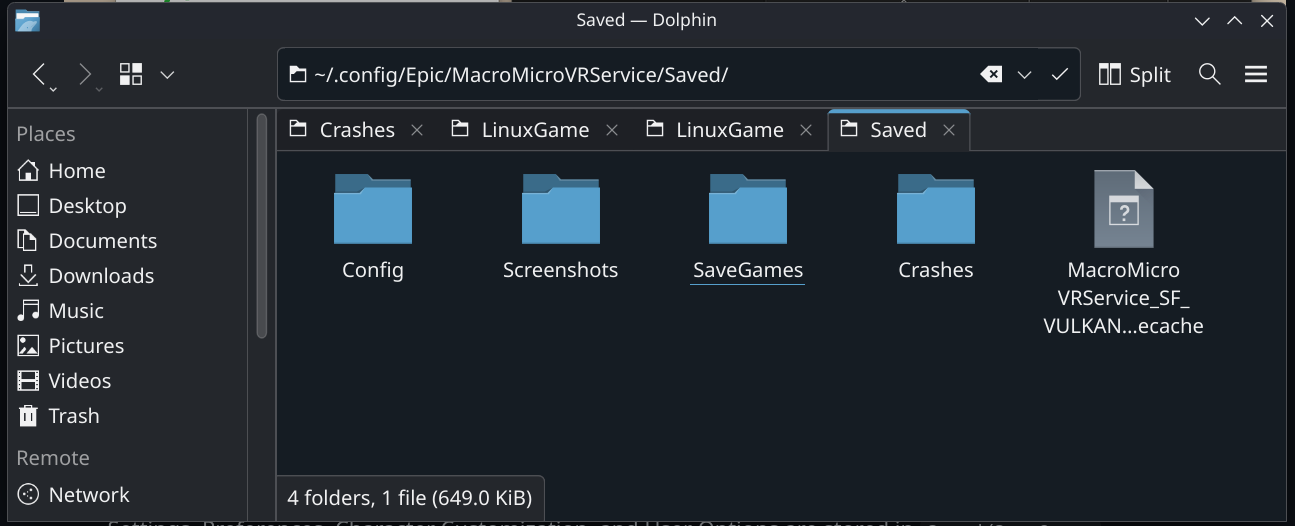
Task: Select the Config folder icon
Action: (373, 208)
